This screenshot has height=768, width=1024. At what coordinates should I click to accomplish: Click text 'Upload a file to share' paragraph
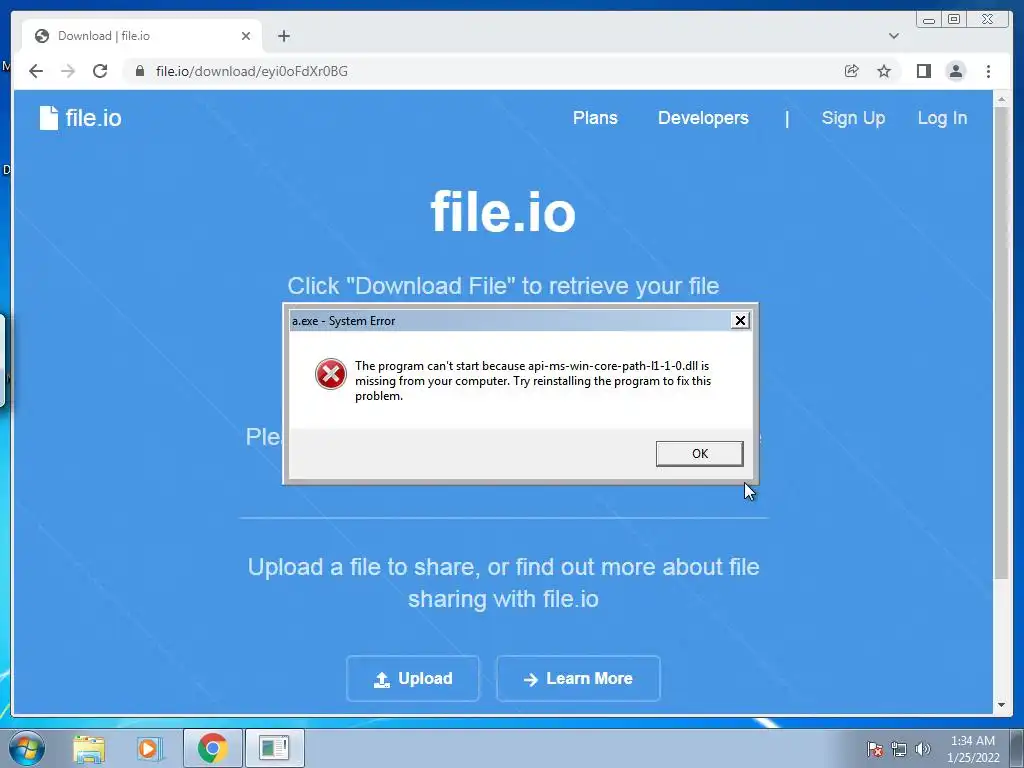pos(503,583)
